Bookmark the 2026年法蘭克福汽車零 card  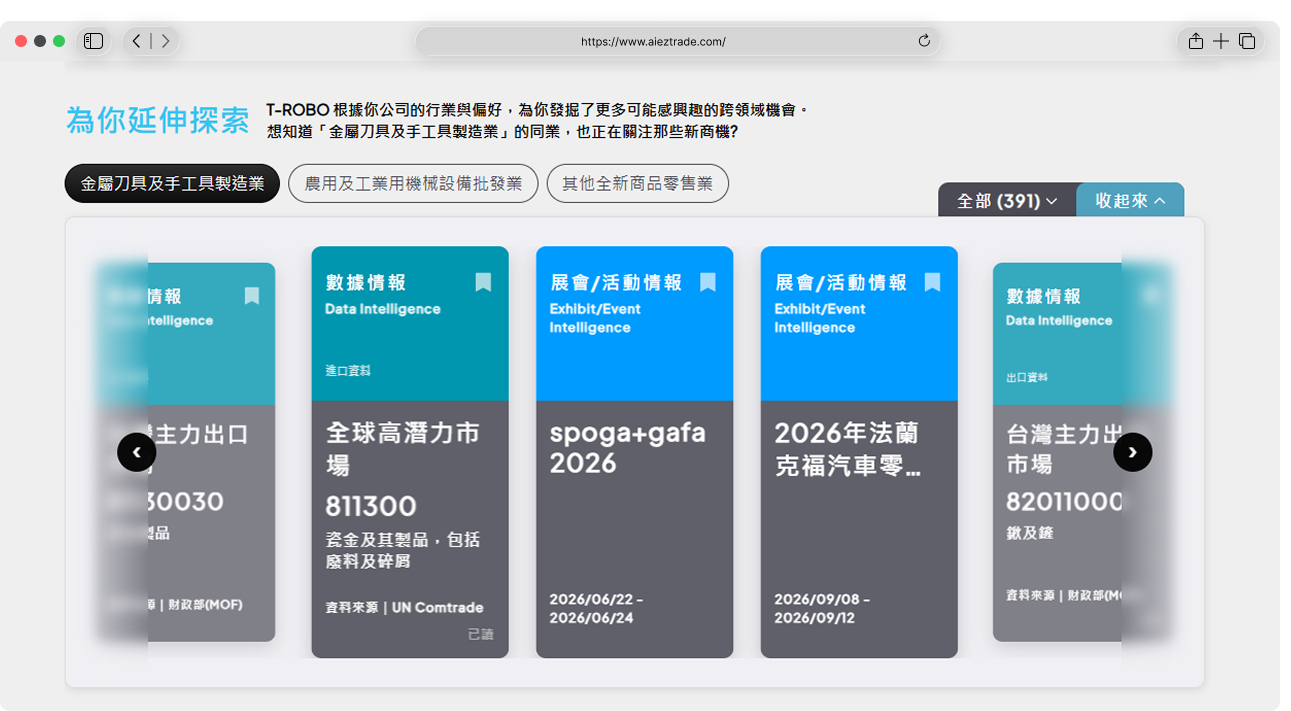click(932, 282)
